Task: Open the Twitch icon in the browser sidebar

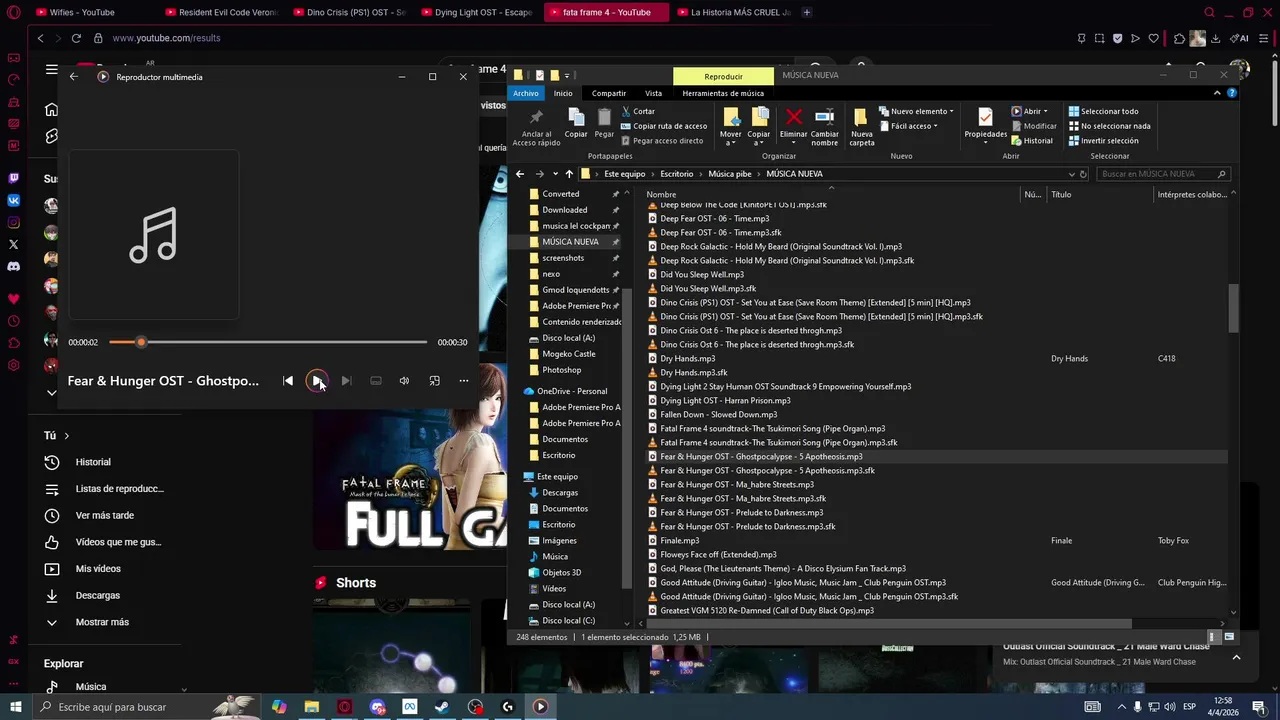Action: (13, 178)
